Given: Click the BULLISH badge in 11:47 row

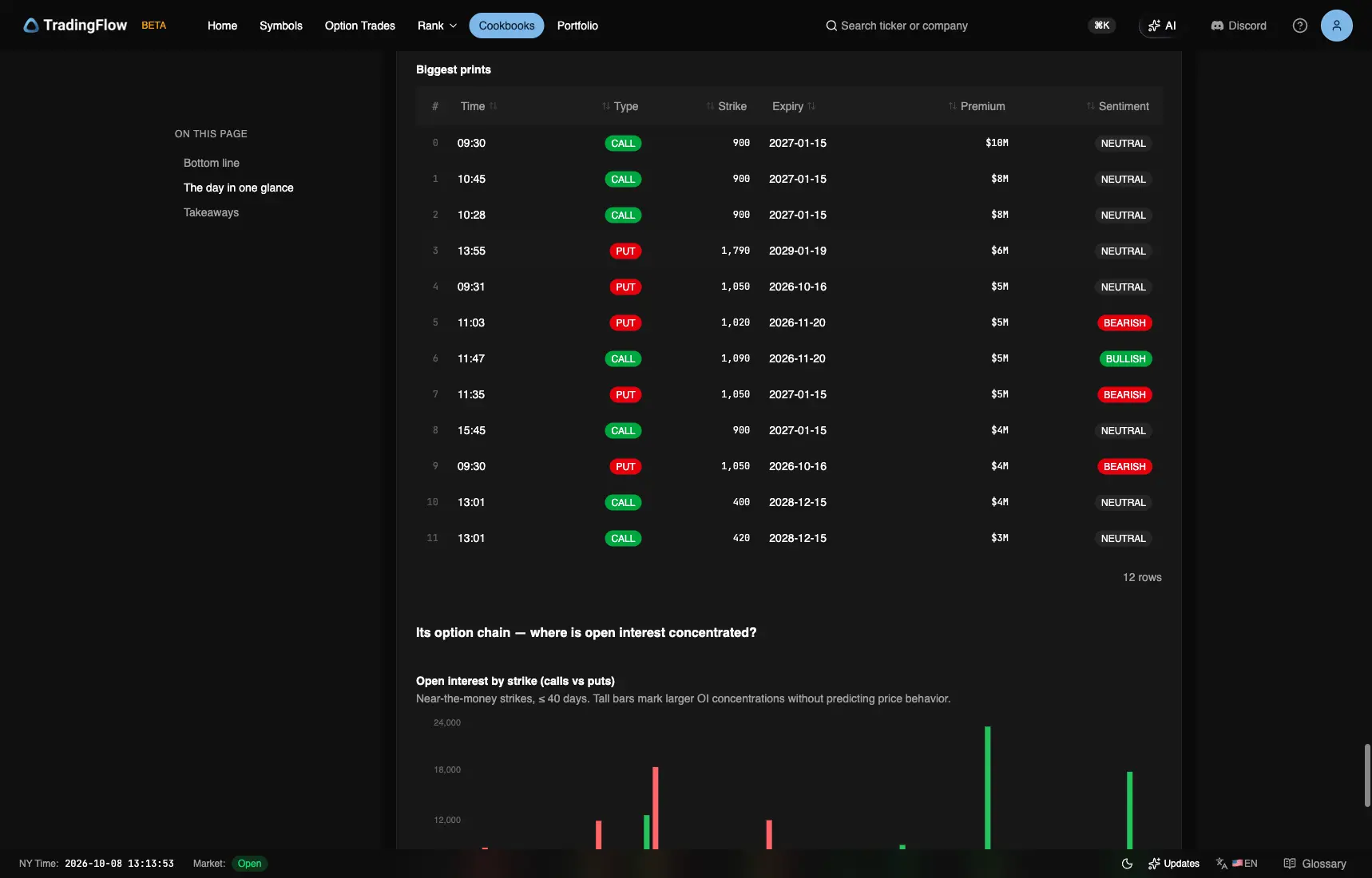Looking at the screenshot, I should (1125, 359).
